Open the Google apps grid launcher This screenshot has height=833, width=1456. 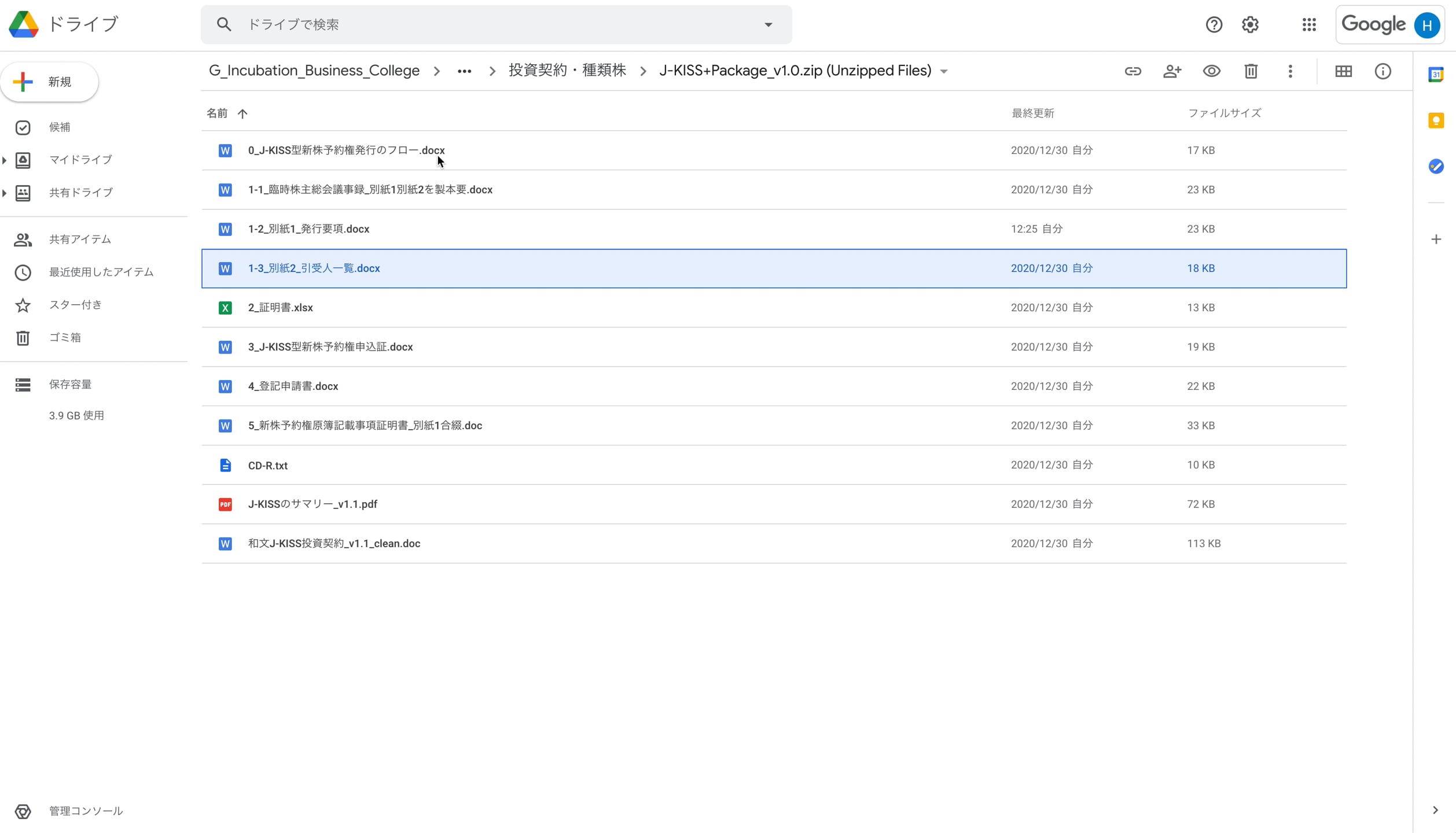click(1309, 24)
